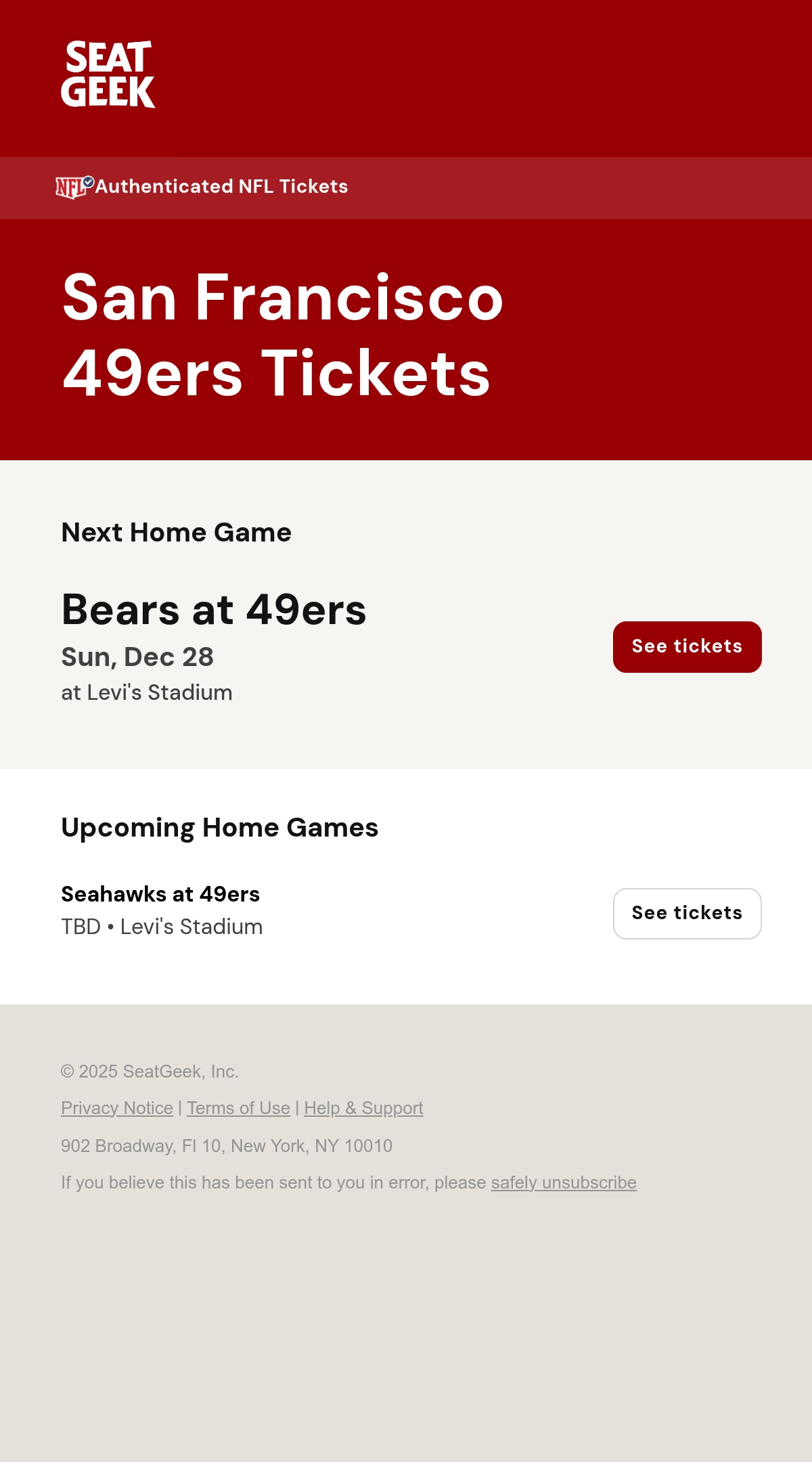The height and width of the screenshot is (1462, 812).
Task: Click the Next Home Game heading
Action: tap(177, 533)
